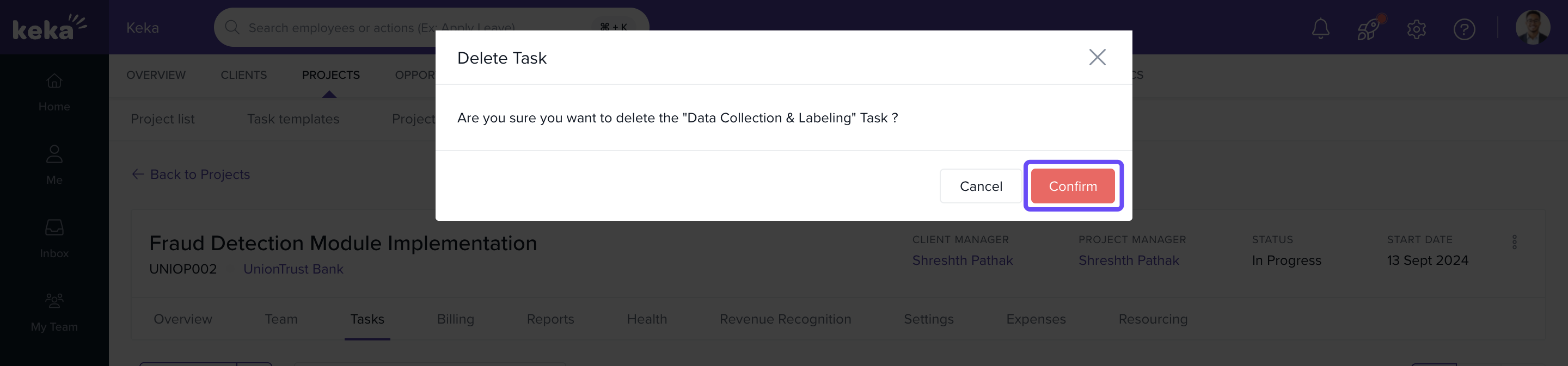This screenshot has height=366, width=1568.
Task: Click the notifications bell icon
Action: click(1320, 29)
